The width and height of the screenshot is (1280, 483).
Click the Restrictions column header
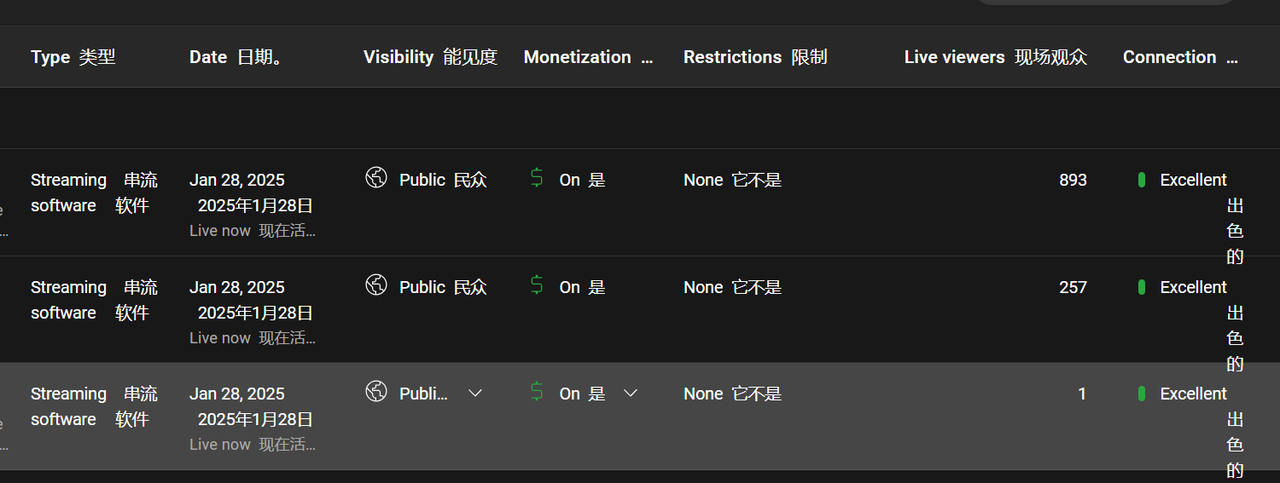[x=755, y=57]
